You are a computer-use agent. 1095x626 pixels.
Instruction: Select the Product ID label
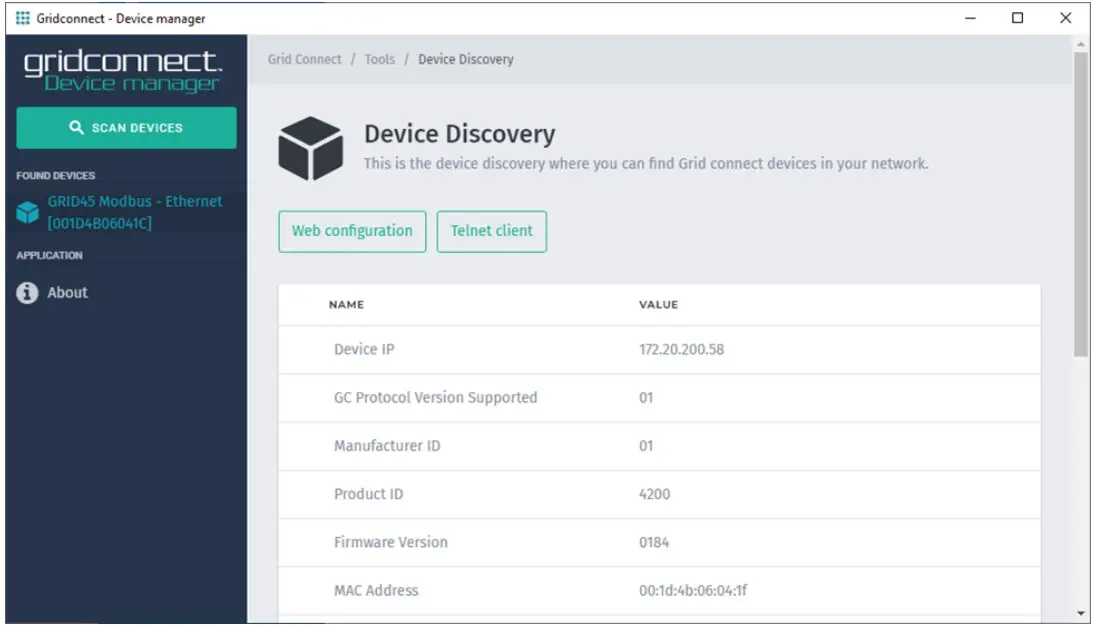click(x=368, y=494)
